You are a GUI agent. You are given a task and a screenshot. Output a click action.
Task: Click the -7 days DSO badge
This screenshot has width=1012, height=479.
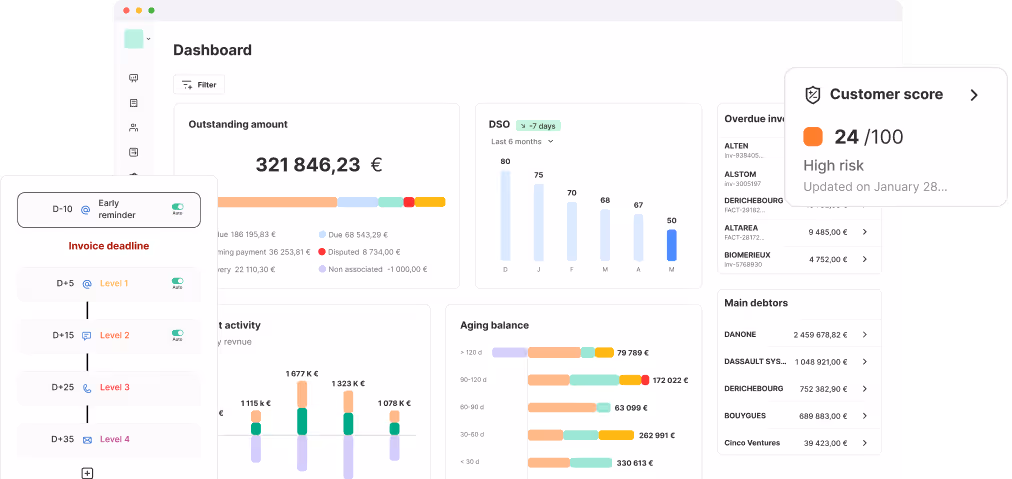538,125
